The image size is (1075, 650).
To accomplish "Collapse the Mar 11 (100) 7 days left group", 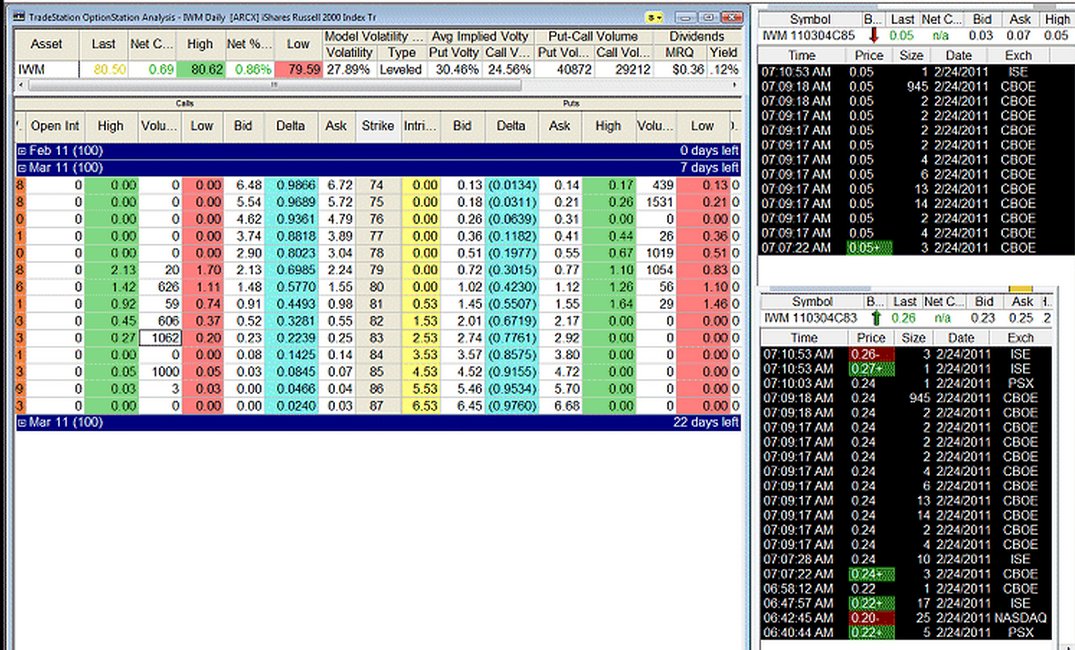I will tap(22, 167).
